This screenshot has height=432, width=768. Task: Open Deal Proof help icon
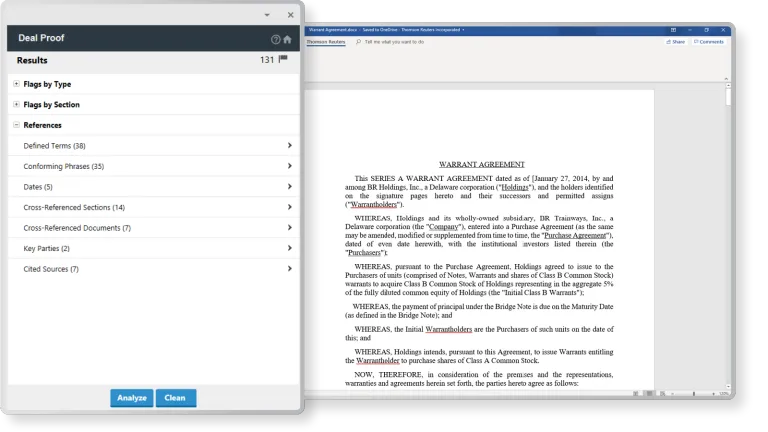(275, 39)
